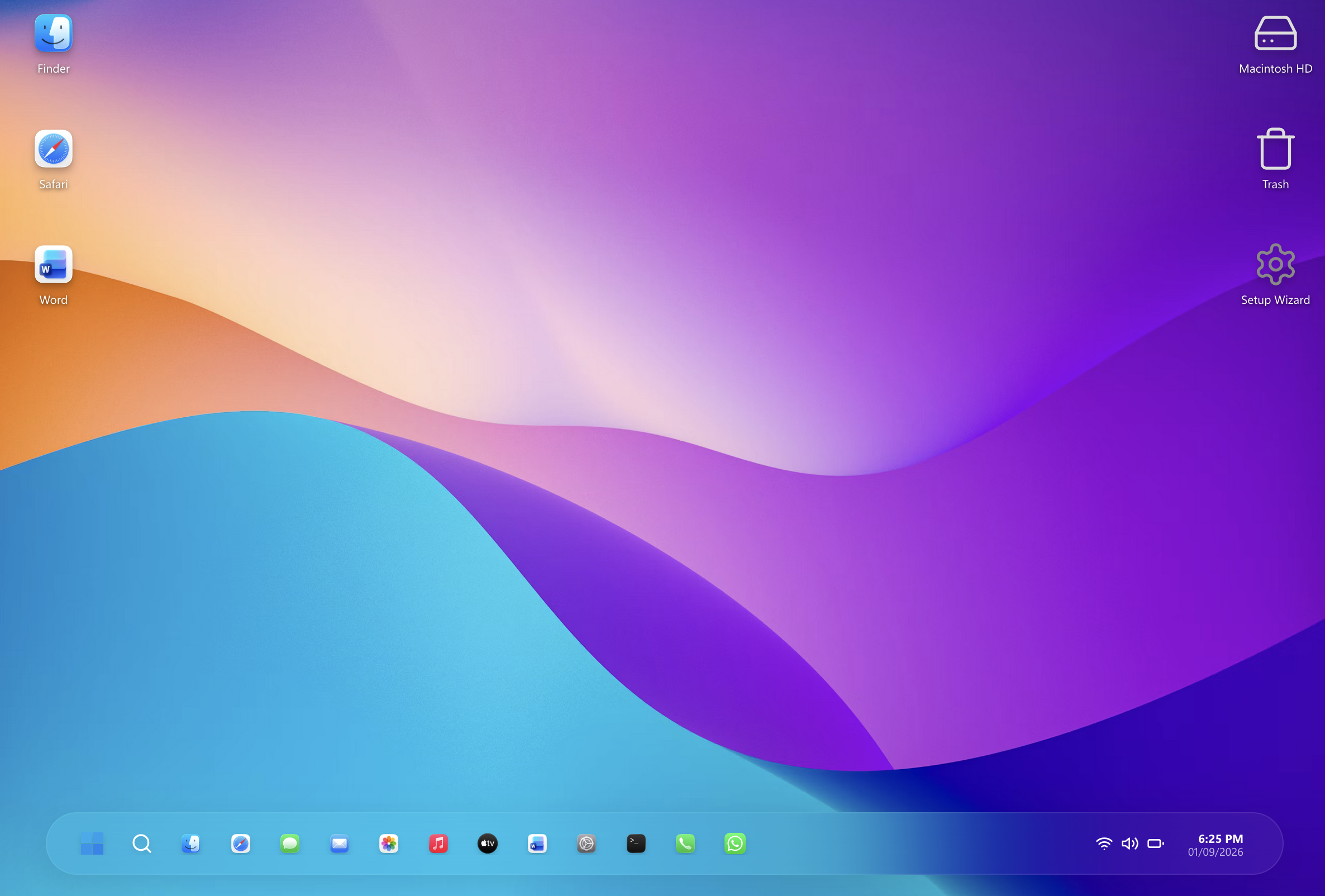Viewport: 1325px width, 896px height.
Task: Click the Windows start button
Action: [93, 844]
